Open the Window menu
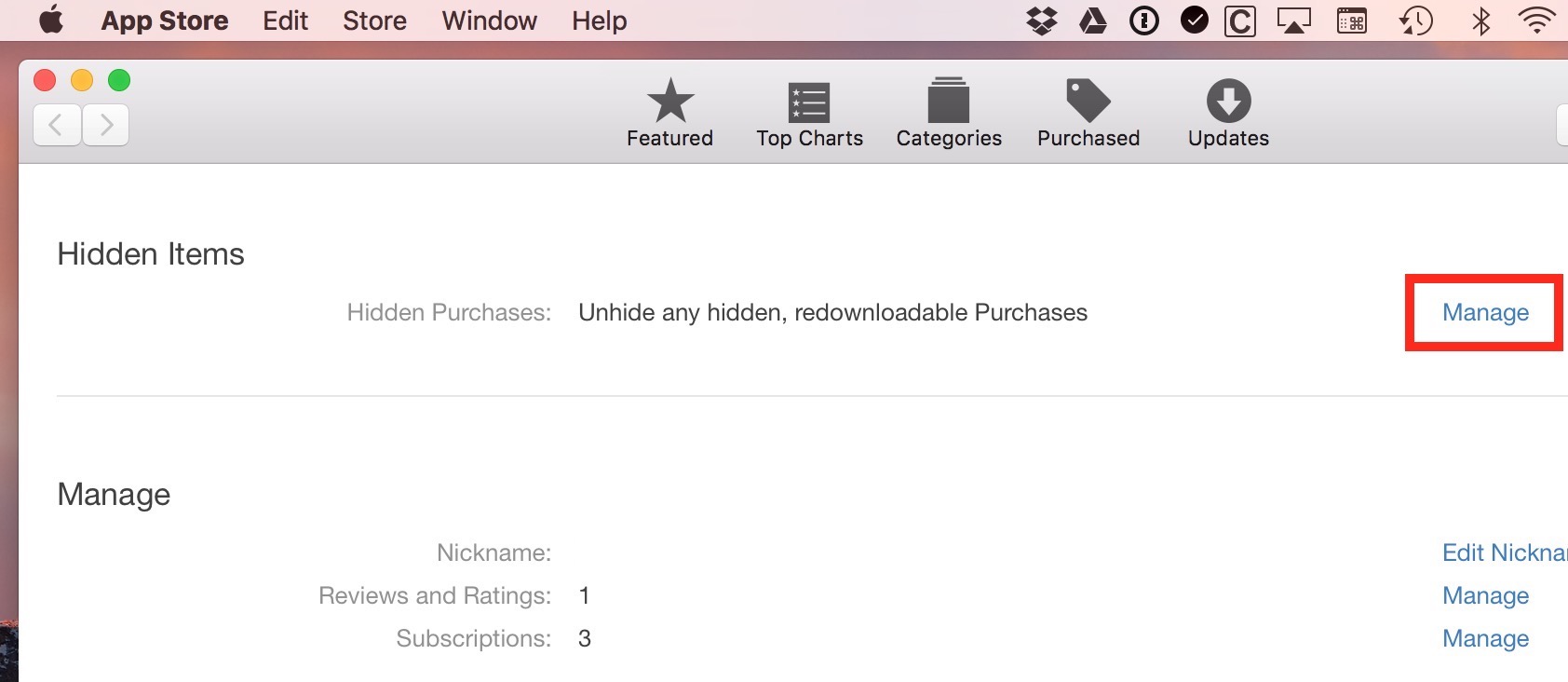 point(490,20)
